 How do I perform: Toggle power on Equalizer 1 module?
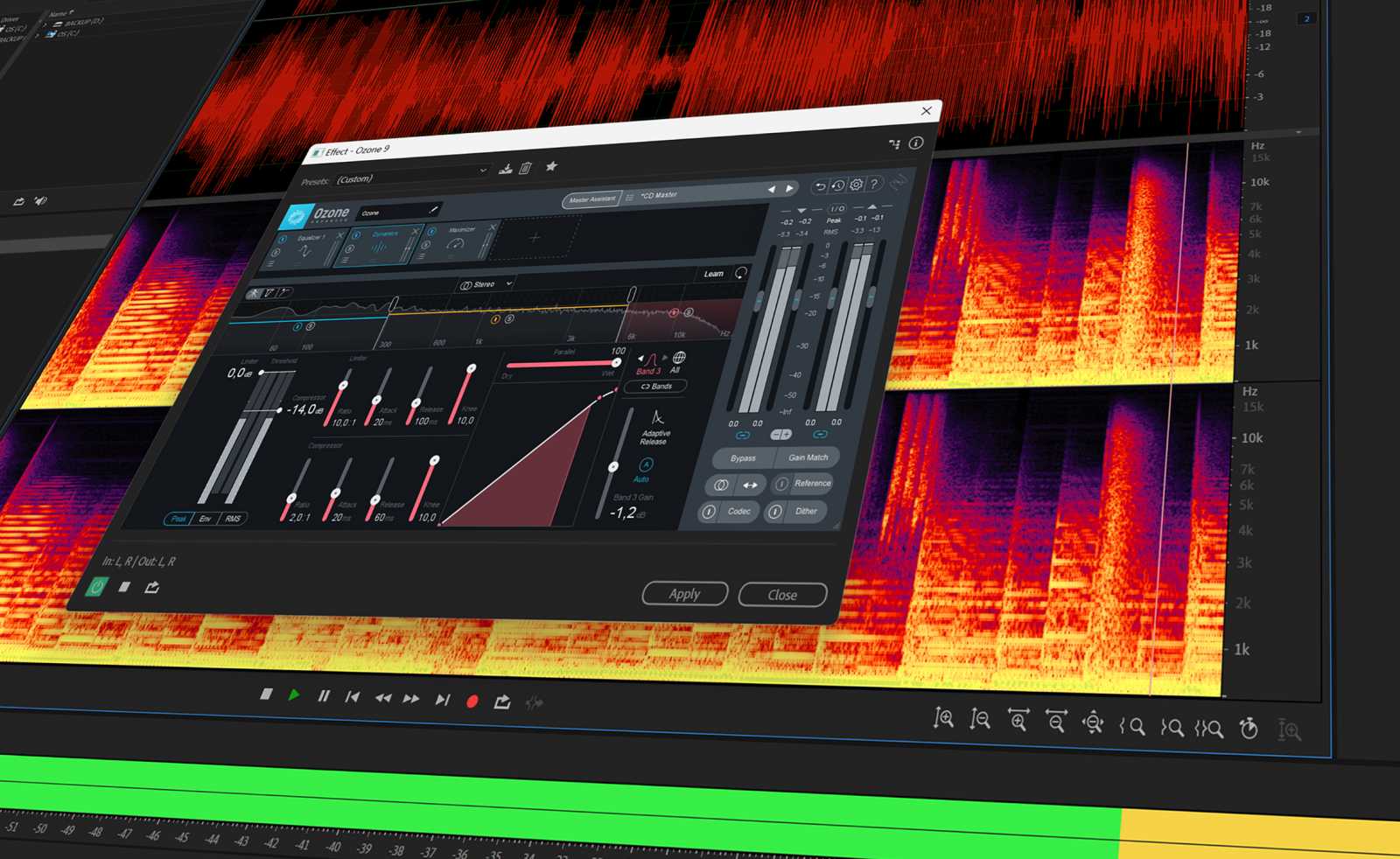click(283, 239)
